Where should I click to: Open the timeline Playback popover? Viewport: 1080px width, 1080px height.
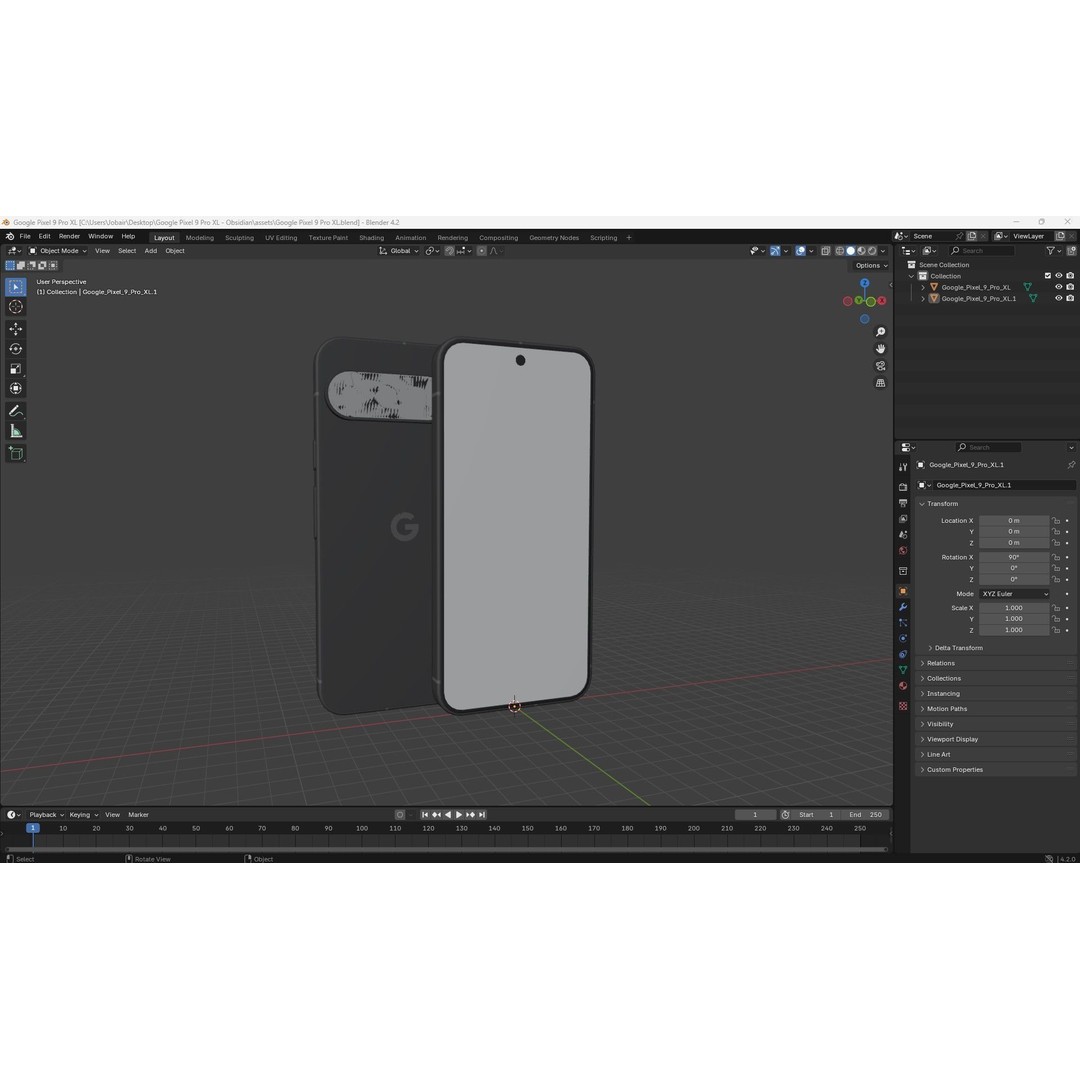pyautogui.click(x=45, y=816)
